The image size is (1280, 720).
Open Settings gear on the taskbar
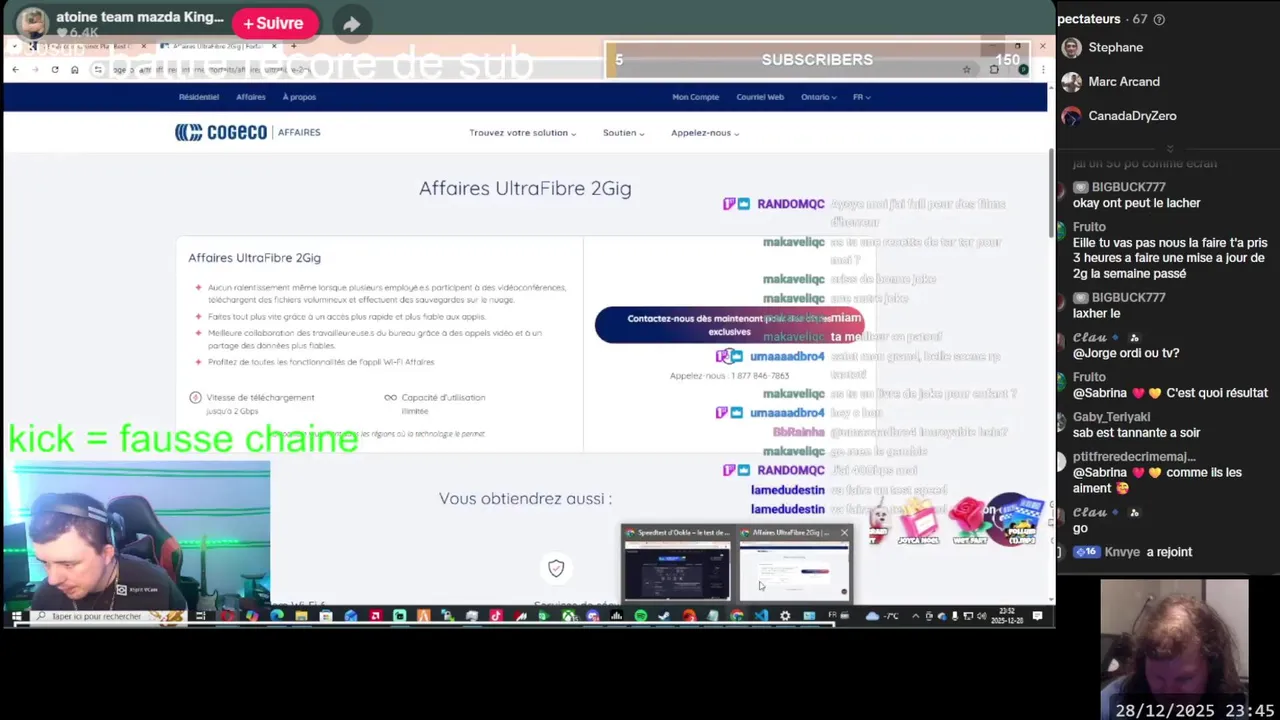[785, 616]
